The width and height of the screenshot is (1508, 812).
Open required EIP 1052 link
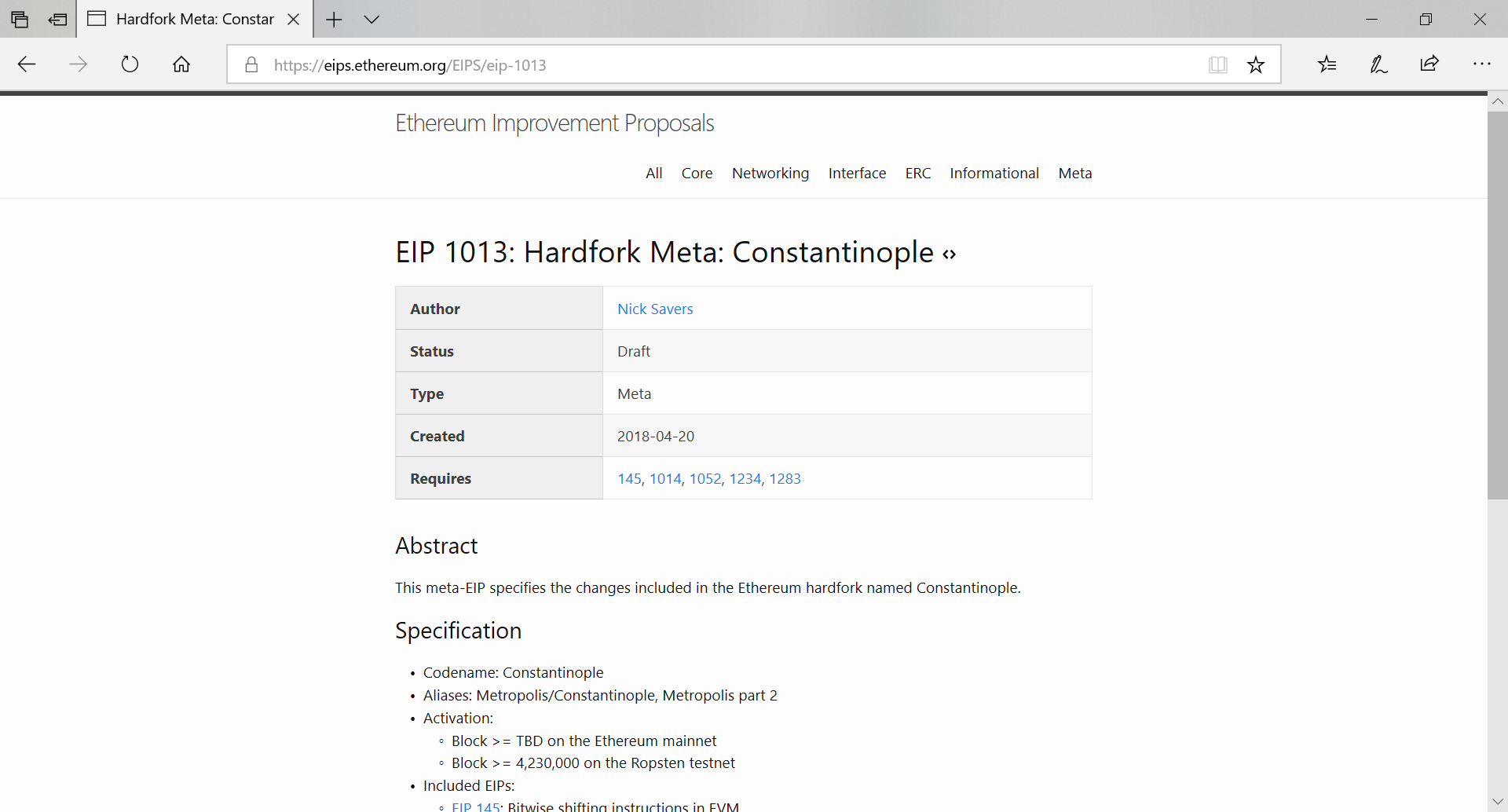click(x=705, y=479)
